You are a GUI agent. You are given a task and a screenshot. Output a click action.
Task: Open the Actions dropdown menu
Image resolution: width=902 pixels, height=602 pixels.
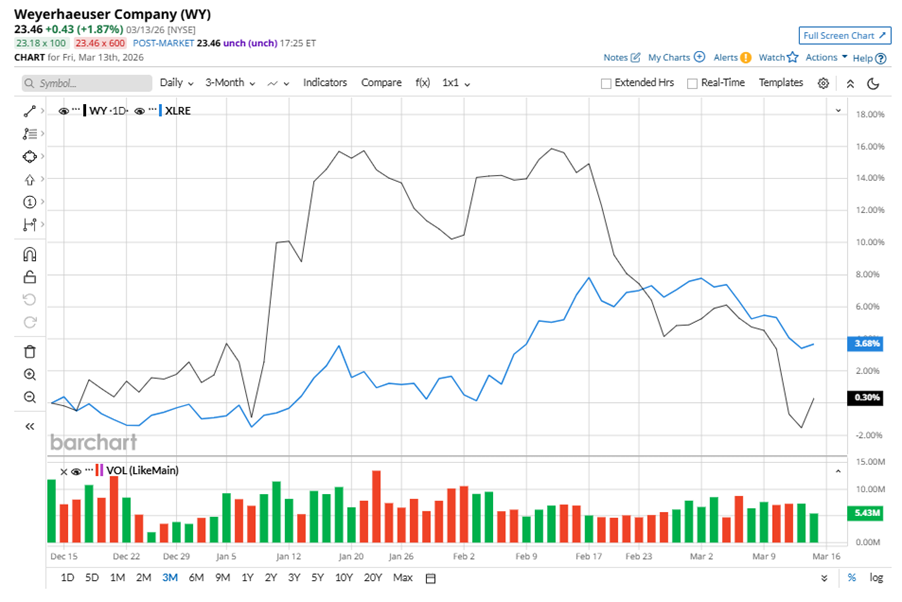click(x=826, y=57)
